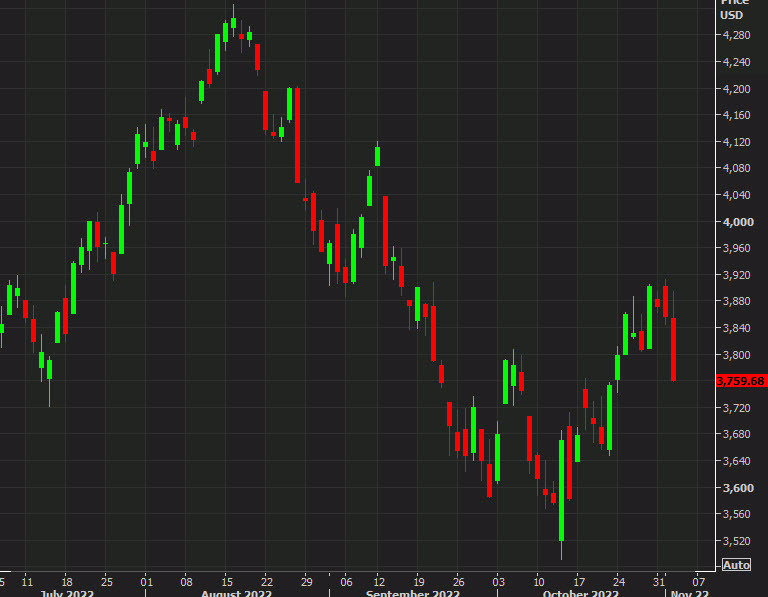Select the 4,080 price axis label
Image resolution: width=768 pixels, height=597 pixels.
[737, 168]
